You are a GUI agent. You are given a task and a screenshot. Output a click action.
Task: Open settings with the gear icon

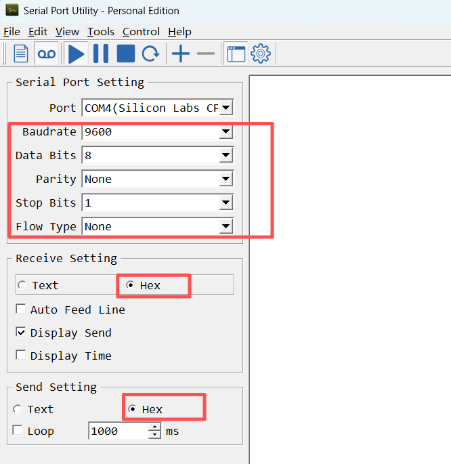pyautogui.click(x=261, y=53)
